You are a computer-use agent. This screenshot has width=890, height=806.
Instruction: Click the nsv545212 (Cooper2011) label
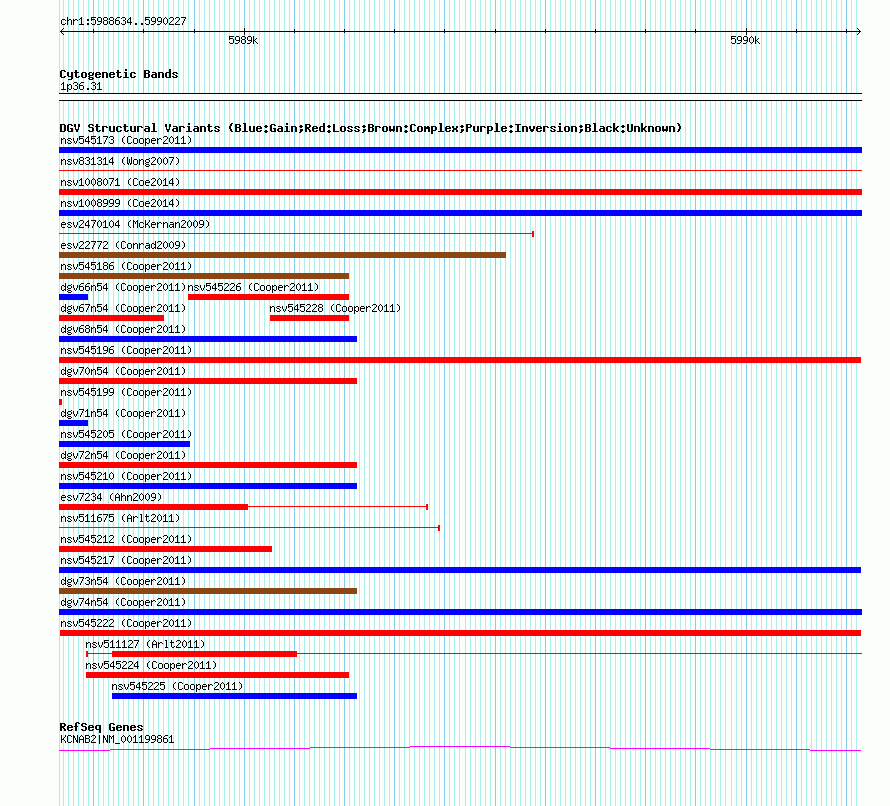pyautogui.click(x=126, y=539)
